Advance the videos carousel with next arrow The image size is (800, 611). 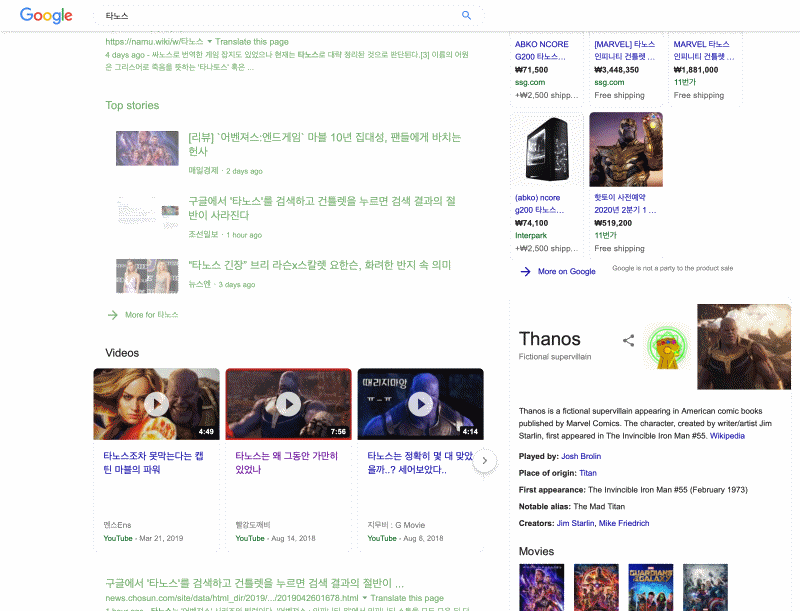(485, 461)
